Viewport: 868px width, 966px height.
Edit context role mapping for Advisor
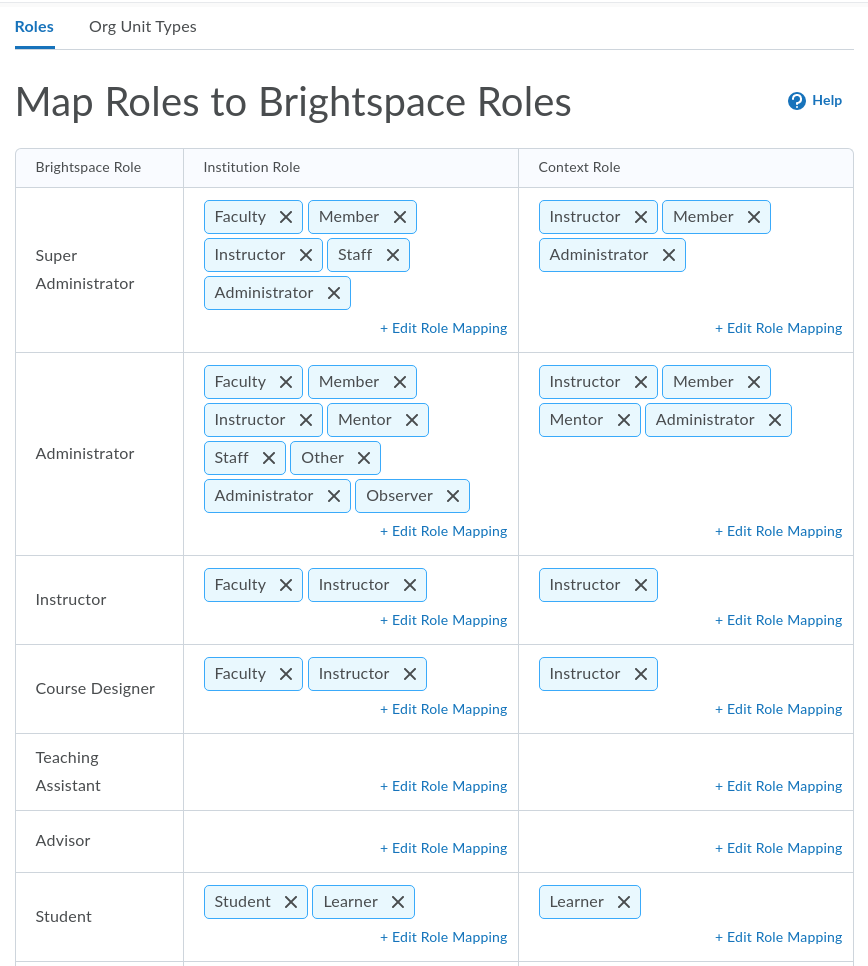click(778, 847)
